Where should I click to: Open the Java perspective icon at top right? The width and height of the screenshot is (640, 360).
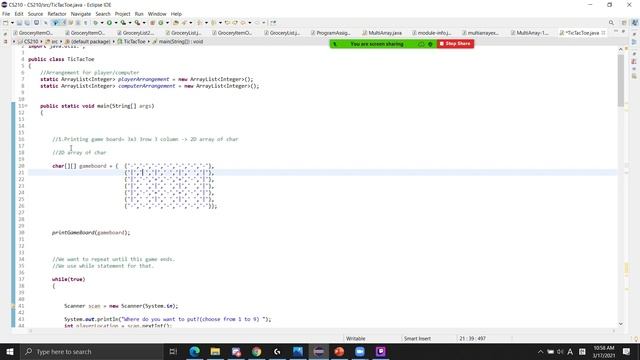coord(635,23)
